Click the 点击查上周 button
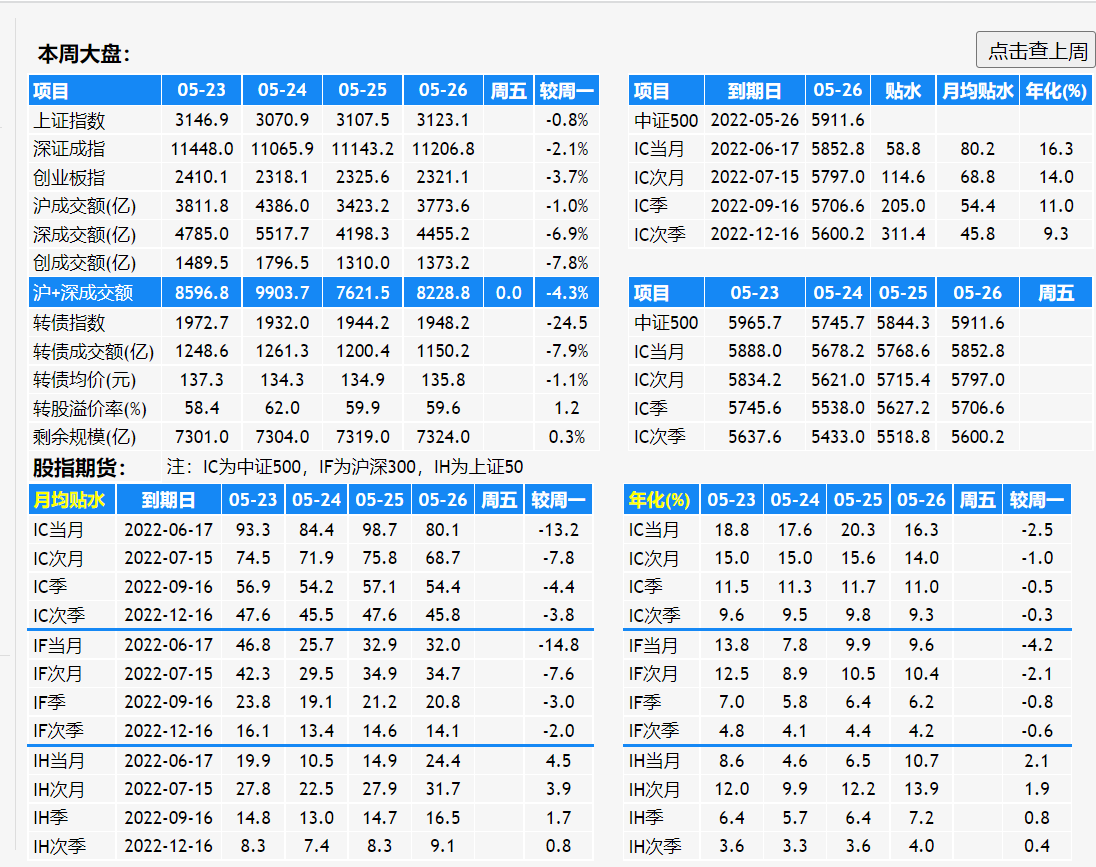Viewport: 1096px width, 867px height. pos(1037,50)
